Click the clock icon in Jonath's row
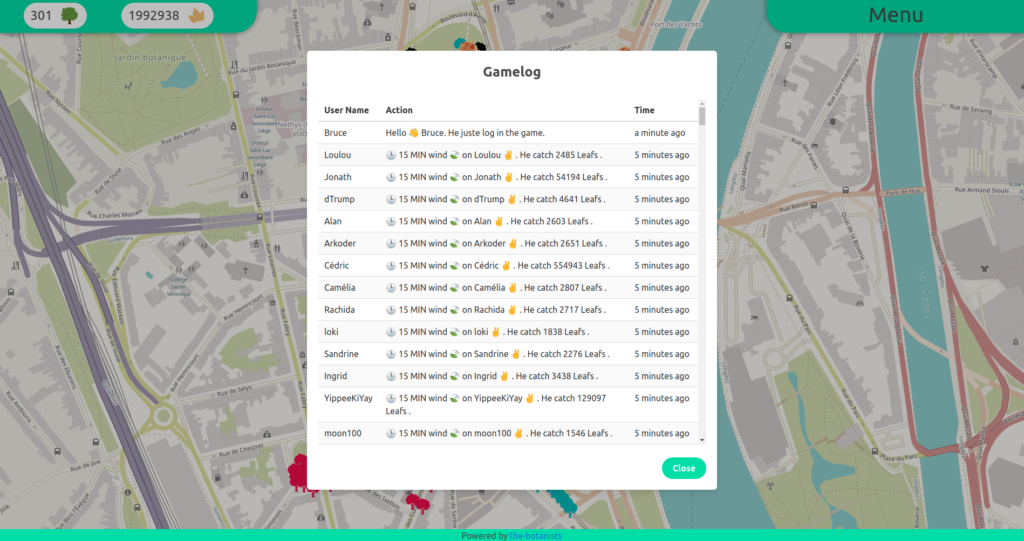The image size is (1024, 541). pyautogui.click(x=391, y=177)
